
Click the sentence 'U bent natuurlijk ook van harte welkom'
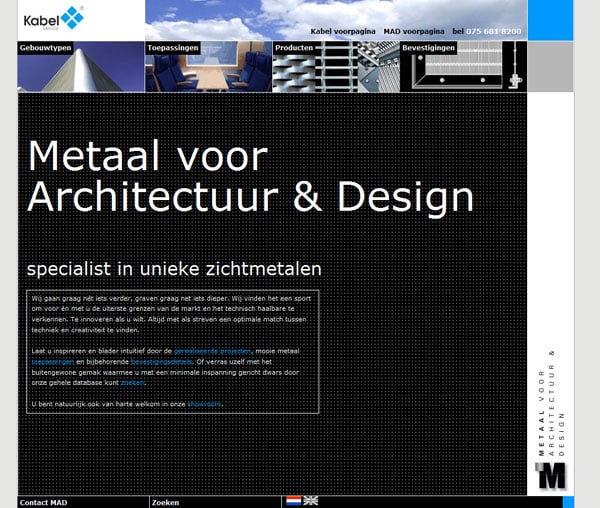[127, 404]
